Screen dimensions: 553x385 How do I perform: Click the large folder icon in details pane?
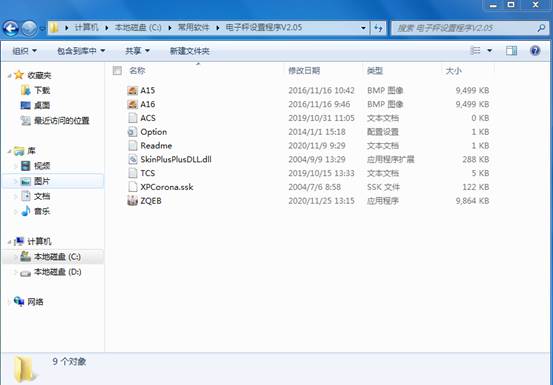(x=25, y=368)
